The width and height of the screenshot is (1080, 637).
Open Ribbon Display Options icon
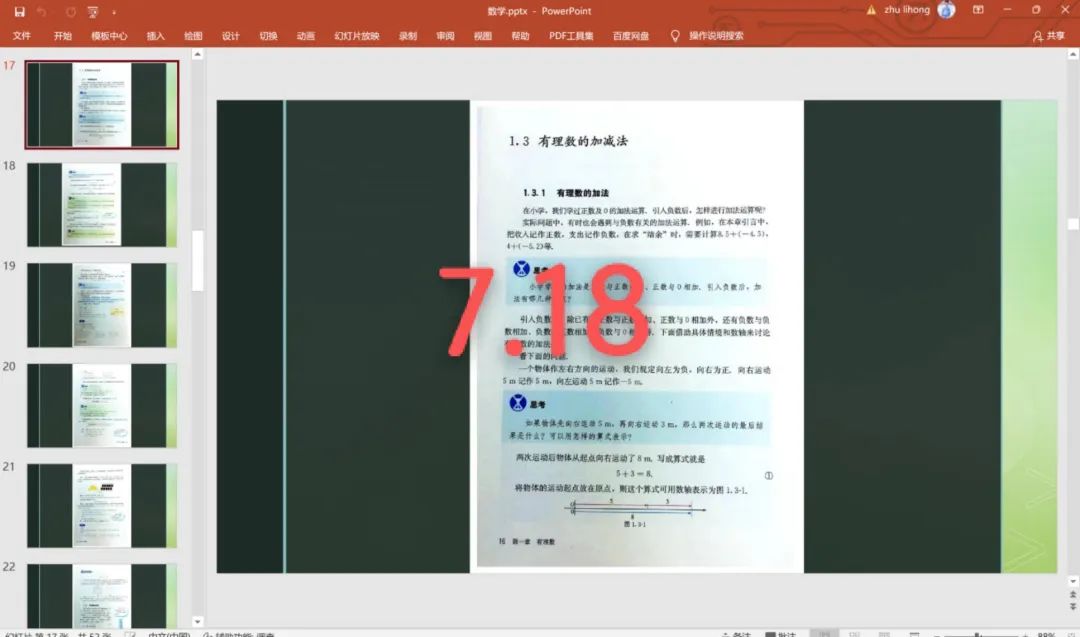coord(980,10)
